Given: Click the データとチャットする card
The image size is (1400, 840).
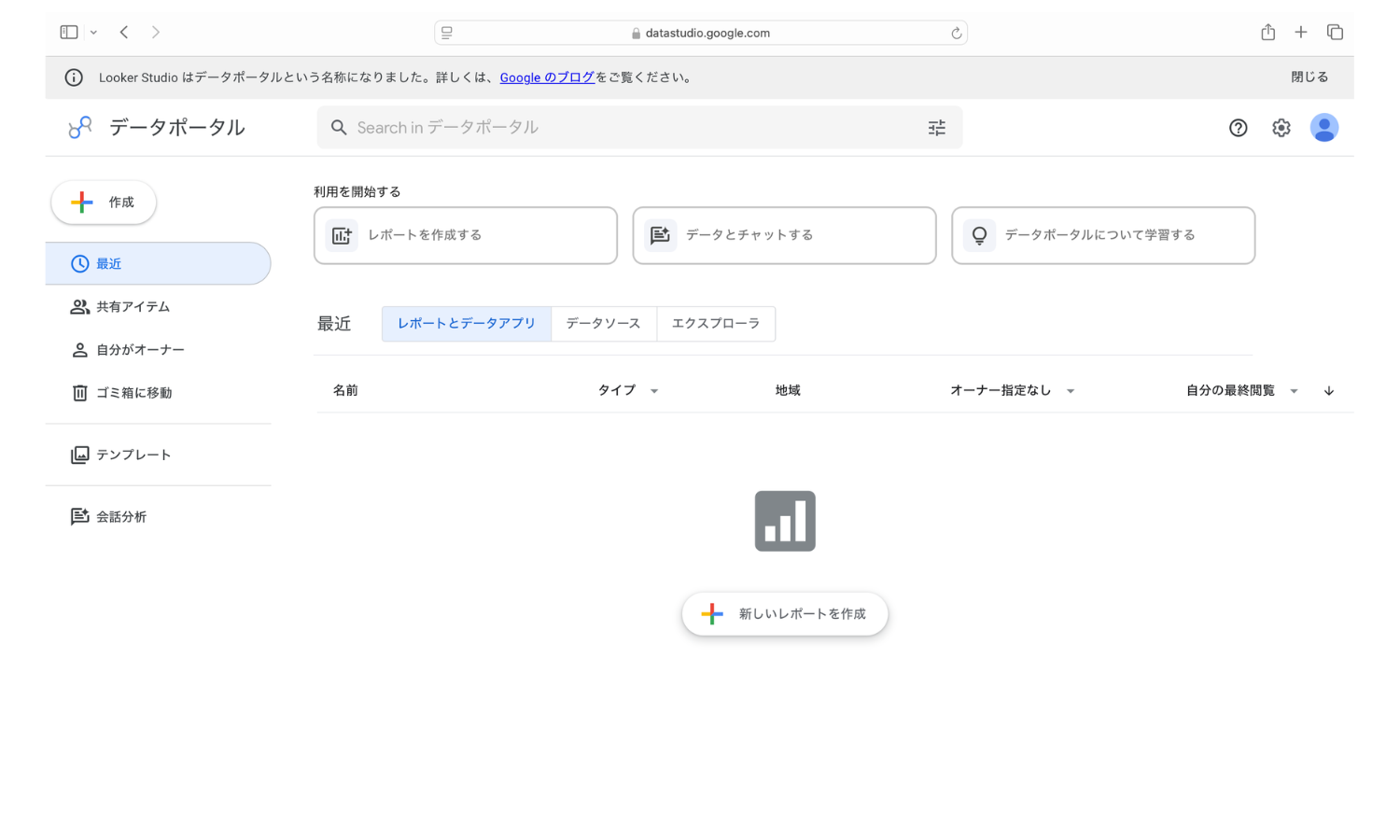Looking at the screenshot, I should pyautogui.click(x=784, y=235).
